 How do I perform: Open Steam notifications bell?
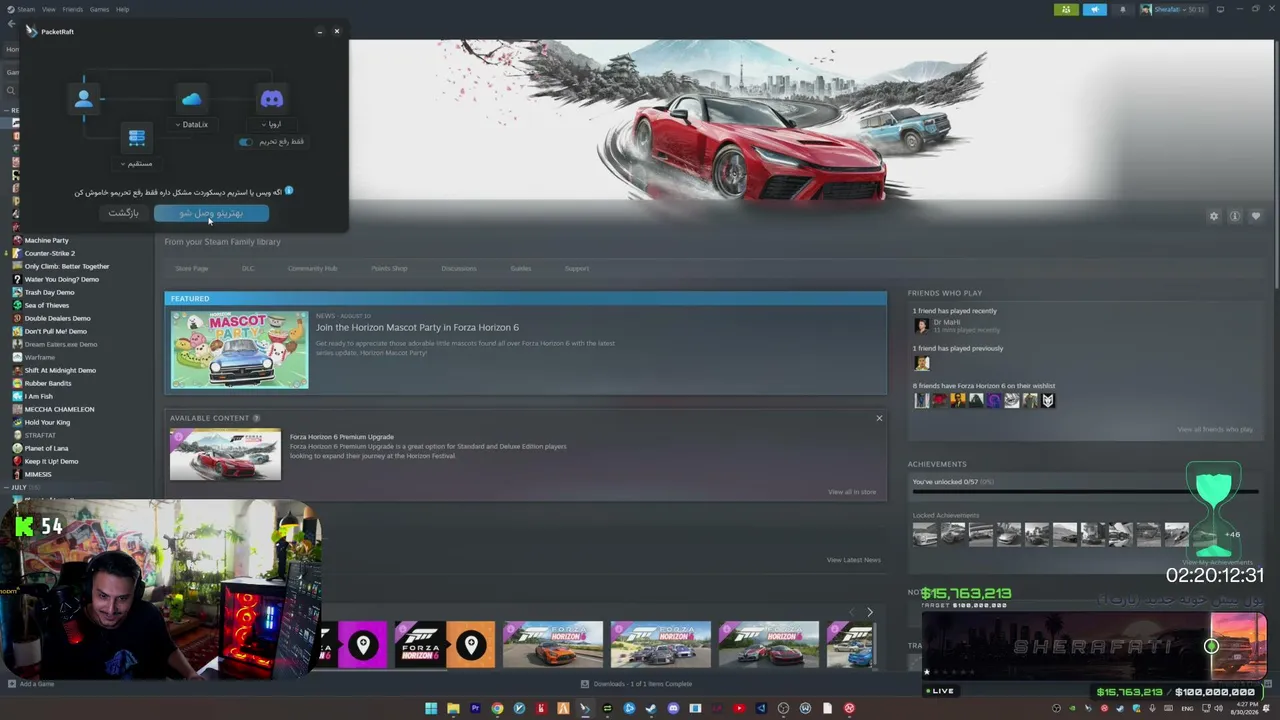[1122, 9]
